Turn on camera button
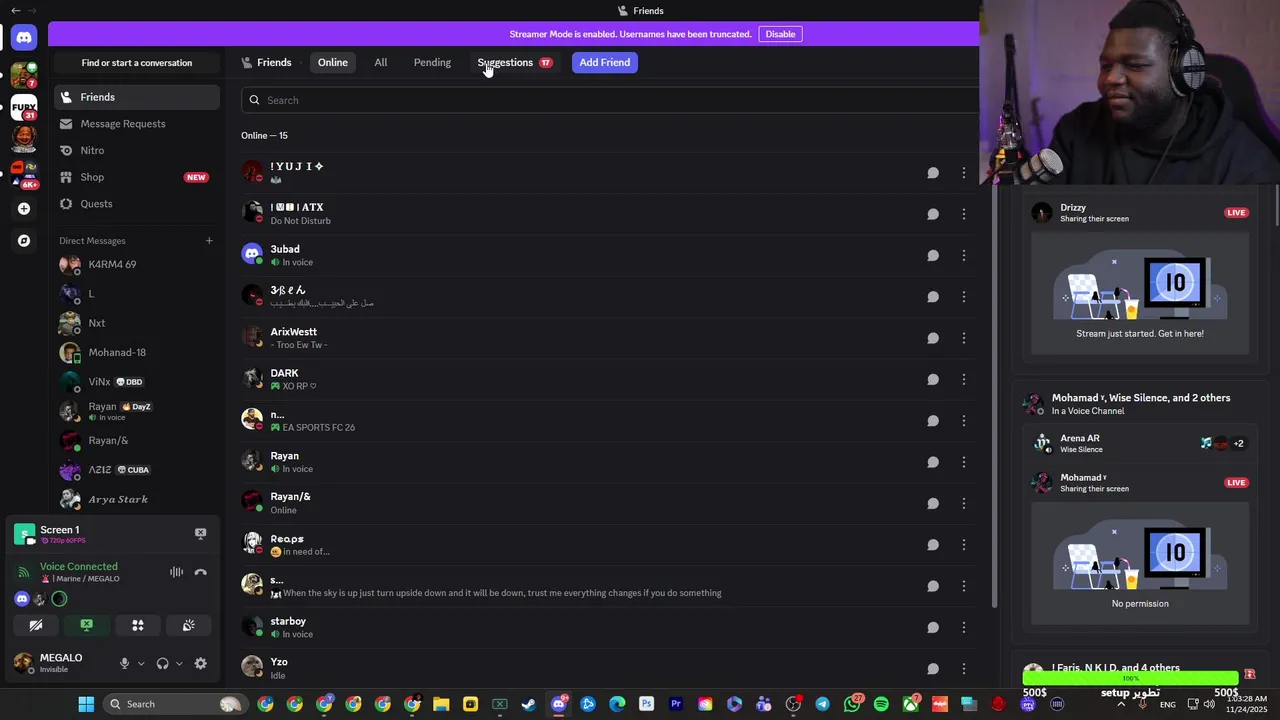Viewport: 1280px width, 720px height. 36,625
